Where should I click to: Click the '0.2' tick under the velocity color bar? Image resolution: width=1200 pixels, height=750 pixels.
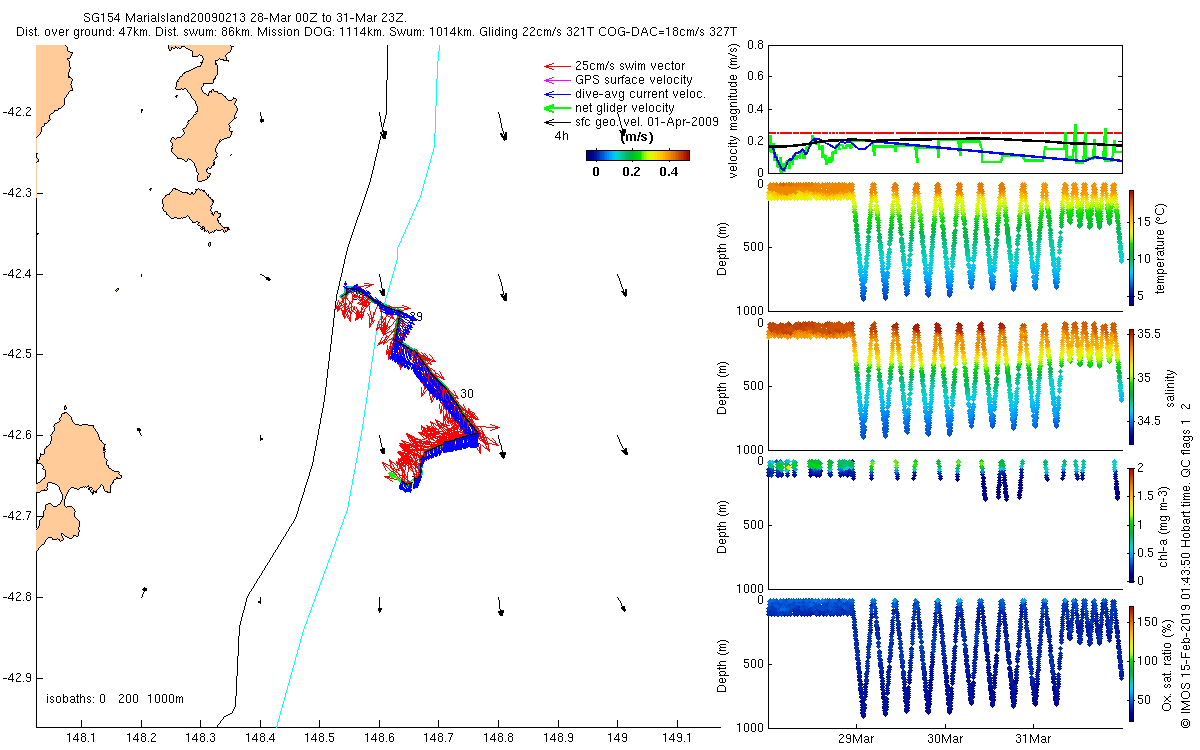click(x=630, y=172)
